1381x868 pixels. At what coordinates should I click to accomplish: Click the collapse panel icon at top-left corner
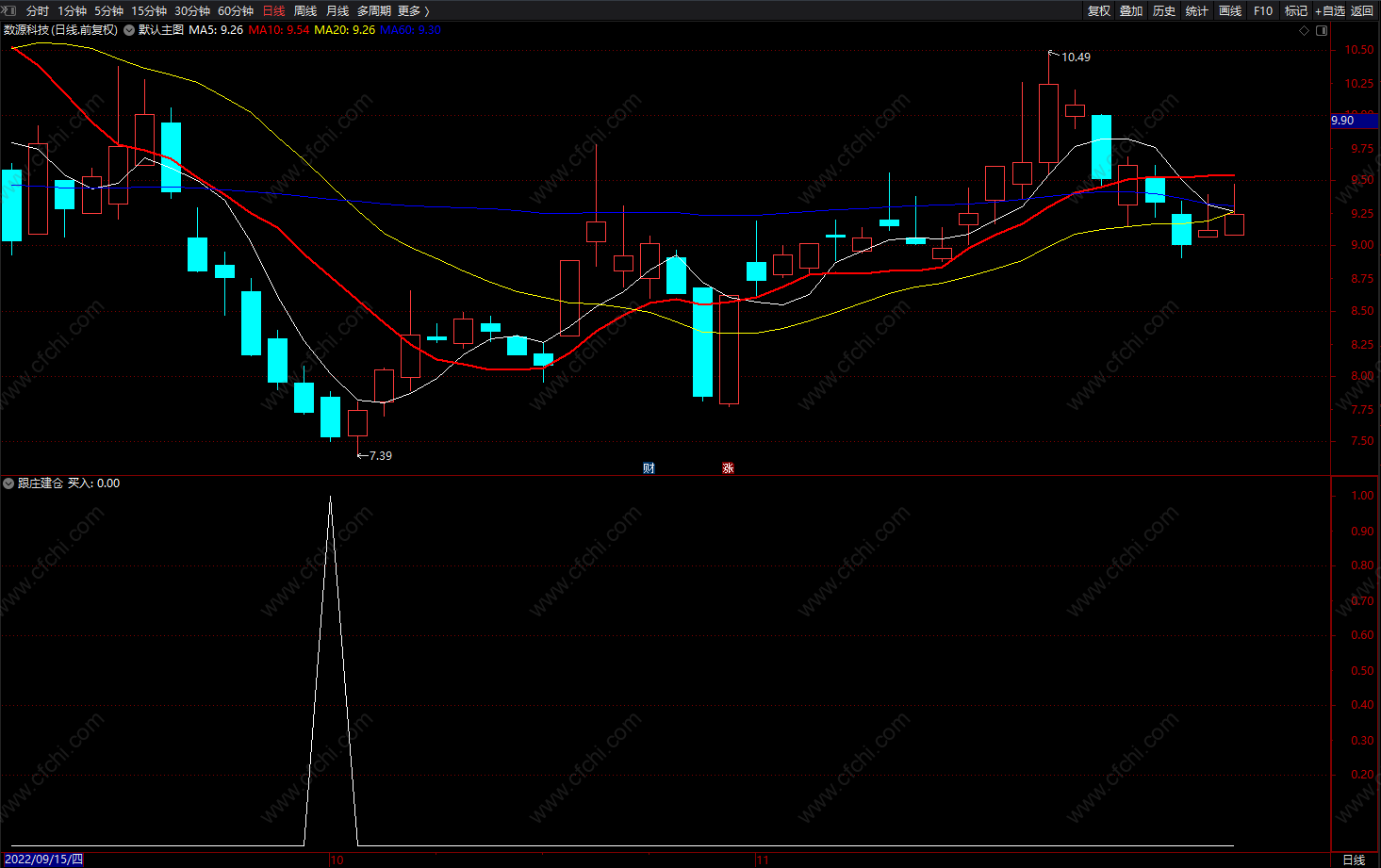point(9,10)
